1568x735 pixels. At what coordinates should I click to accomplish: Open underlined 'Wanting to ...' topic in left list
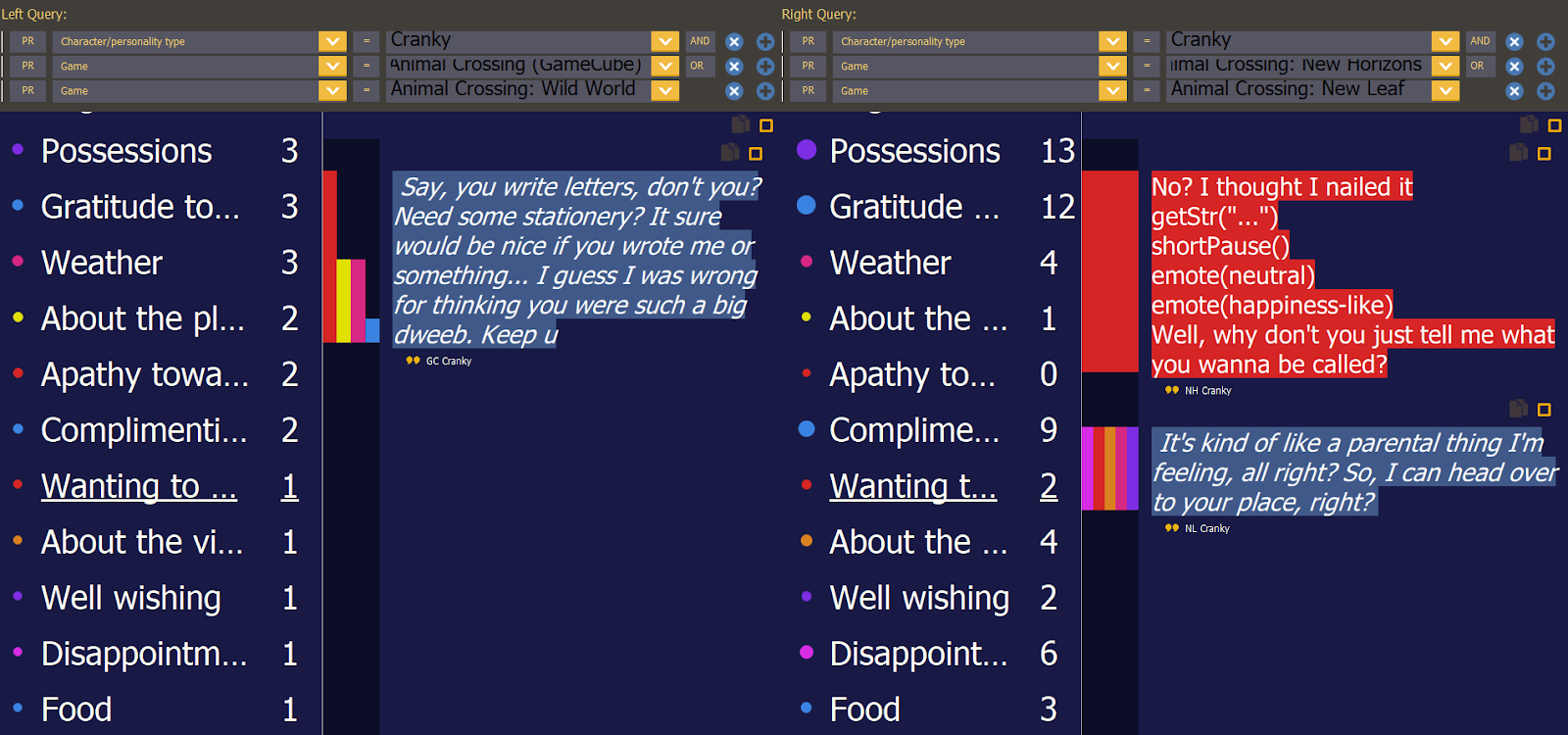(139, 486)
